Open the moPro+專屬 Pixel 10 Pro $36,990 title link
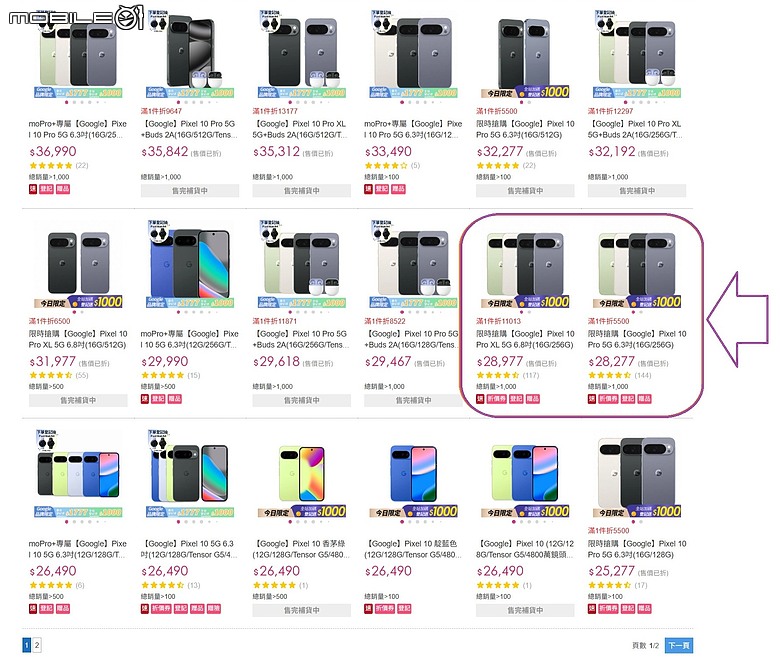Screen dimensions: 780x657 [x=78, y=129]
